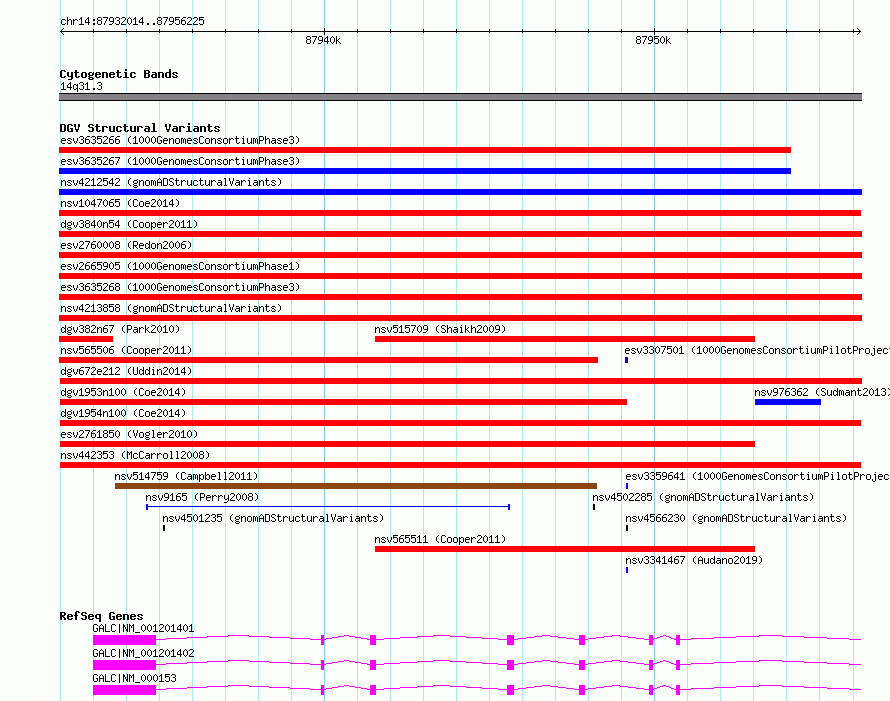Click the chr14:87932014..87956225 coordinate text
Image resolution: width=890 pixels, height=701 pixels.
click(132, 22)
